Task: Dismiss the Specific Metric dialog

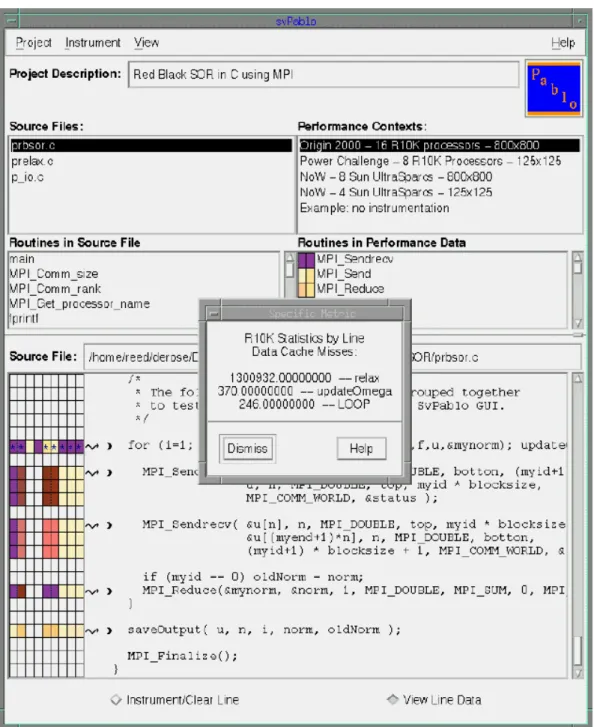Action: click(x=247, y=449)
